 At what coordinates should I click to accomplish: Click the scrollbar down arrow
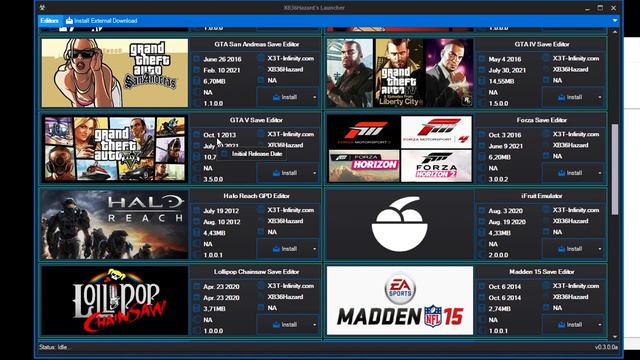[x=615, y=337]
